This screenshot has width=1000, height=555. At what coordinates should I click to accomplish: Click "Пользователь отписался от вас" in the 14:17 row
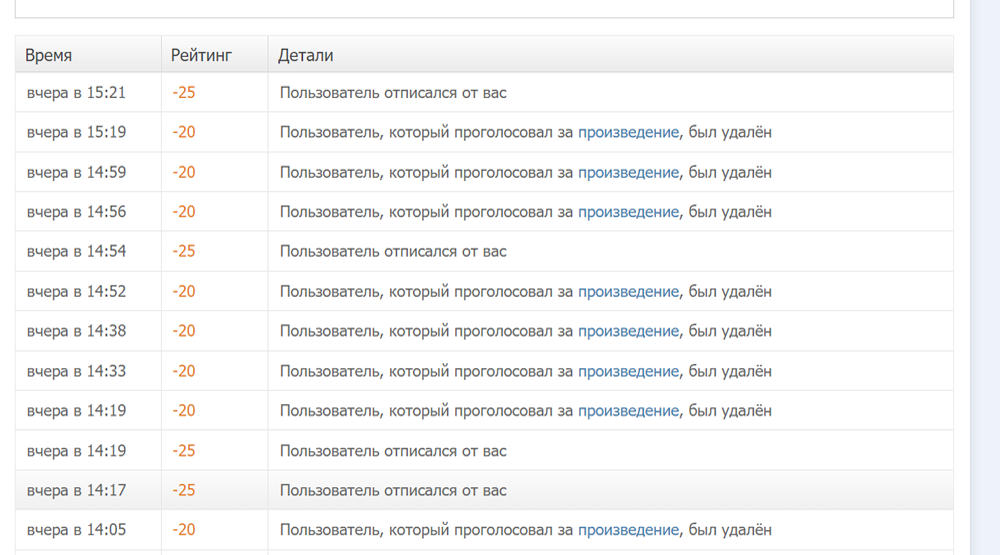click(x=393, y=491)
